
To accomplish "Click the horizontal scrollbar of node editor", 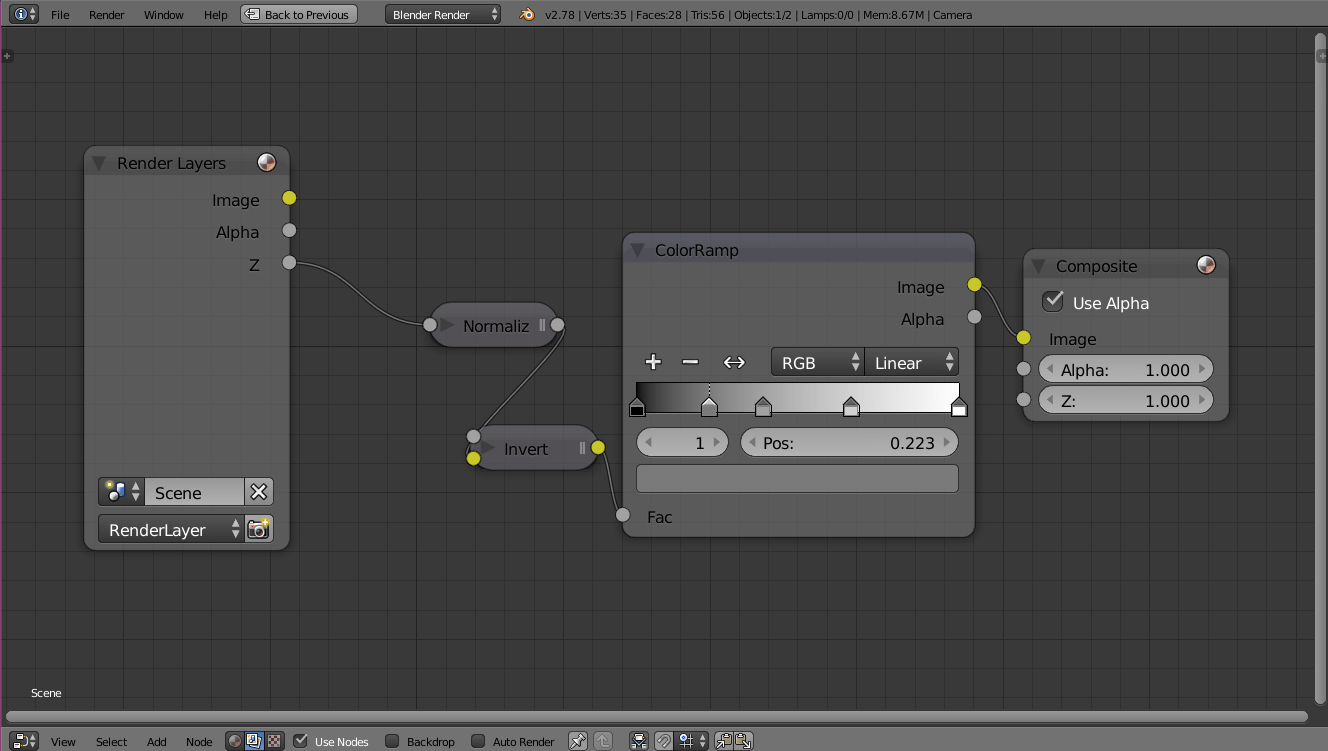I will (657, 716).
